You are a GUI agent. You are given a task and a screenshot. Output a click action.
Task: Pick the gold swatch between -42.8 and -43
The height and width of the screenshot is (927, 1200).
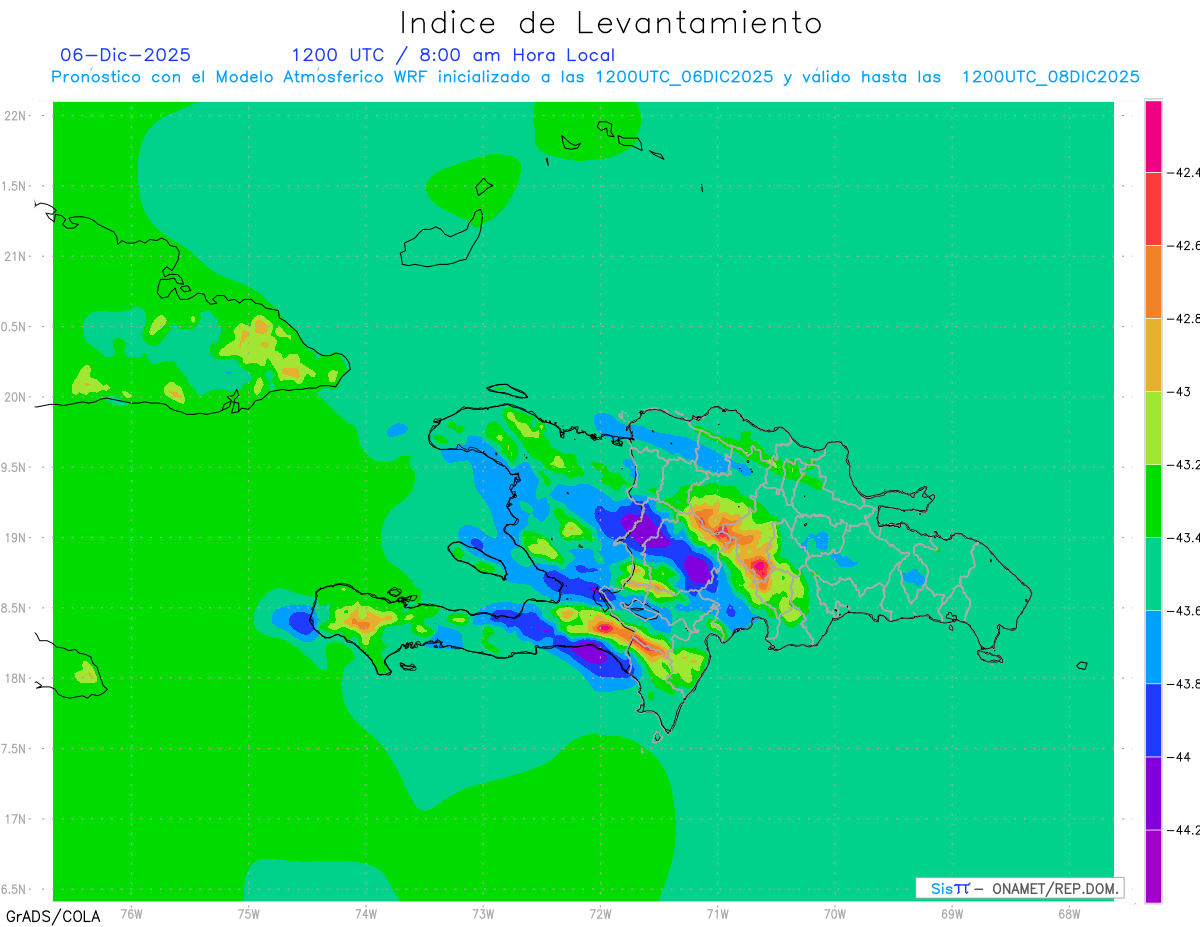pos(1153,355)
